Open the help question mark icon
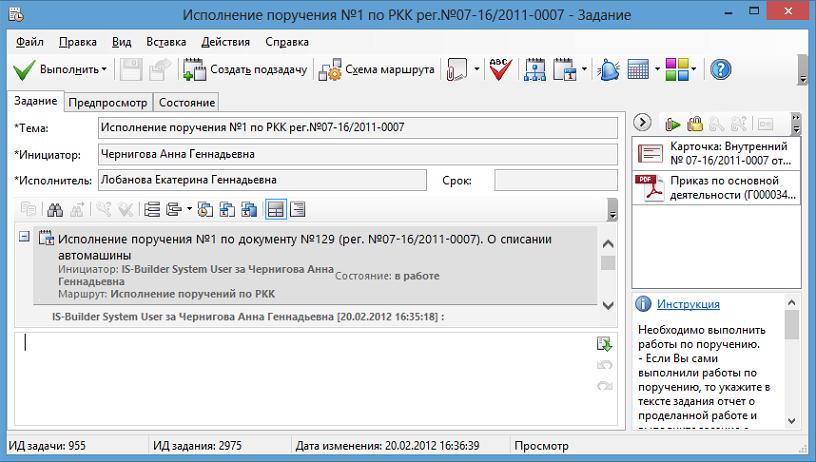The image size is (816, 462). click(x=720, y=70)
